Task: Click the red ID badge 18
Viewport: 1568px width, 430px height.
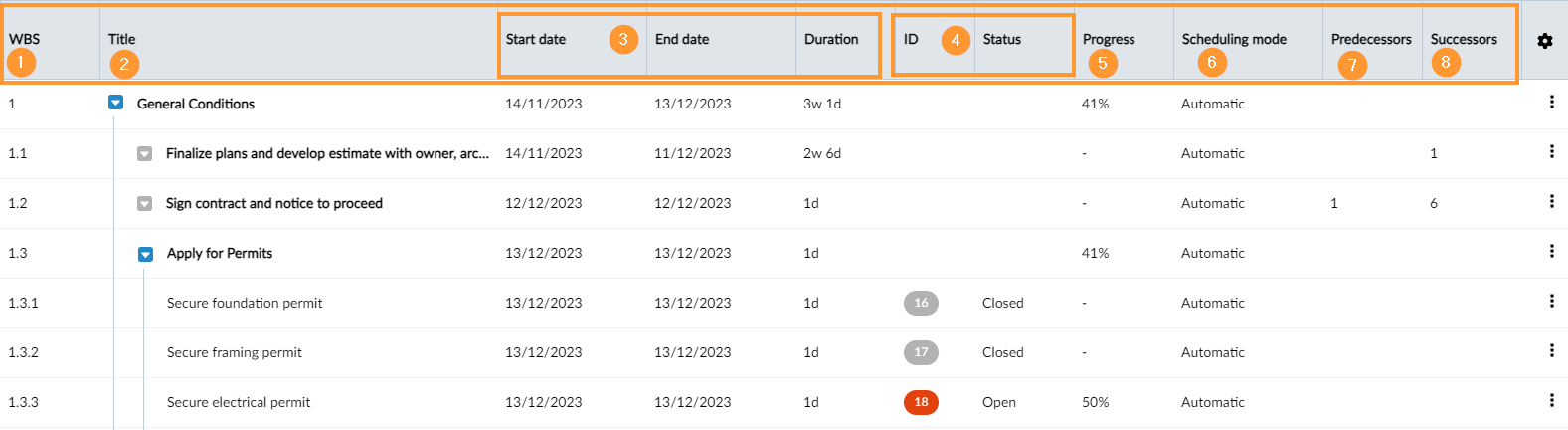Action: pyautogui.click(x=921, y=402)
